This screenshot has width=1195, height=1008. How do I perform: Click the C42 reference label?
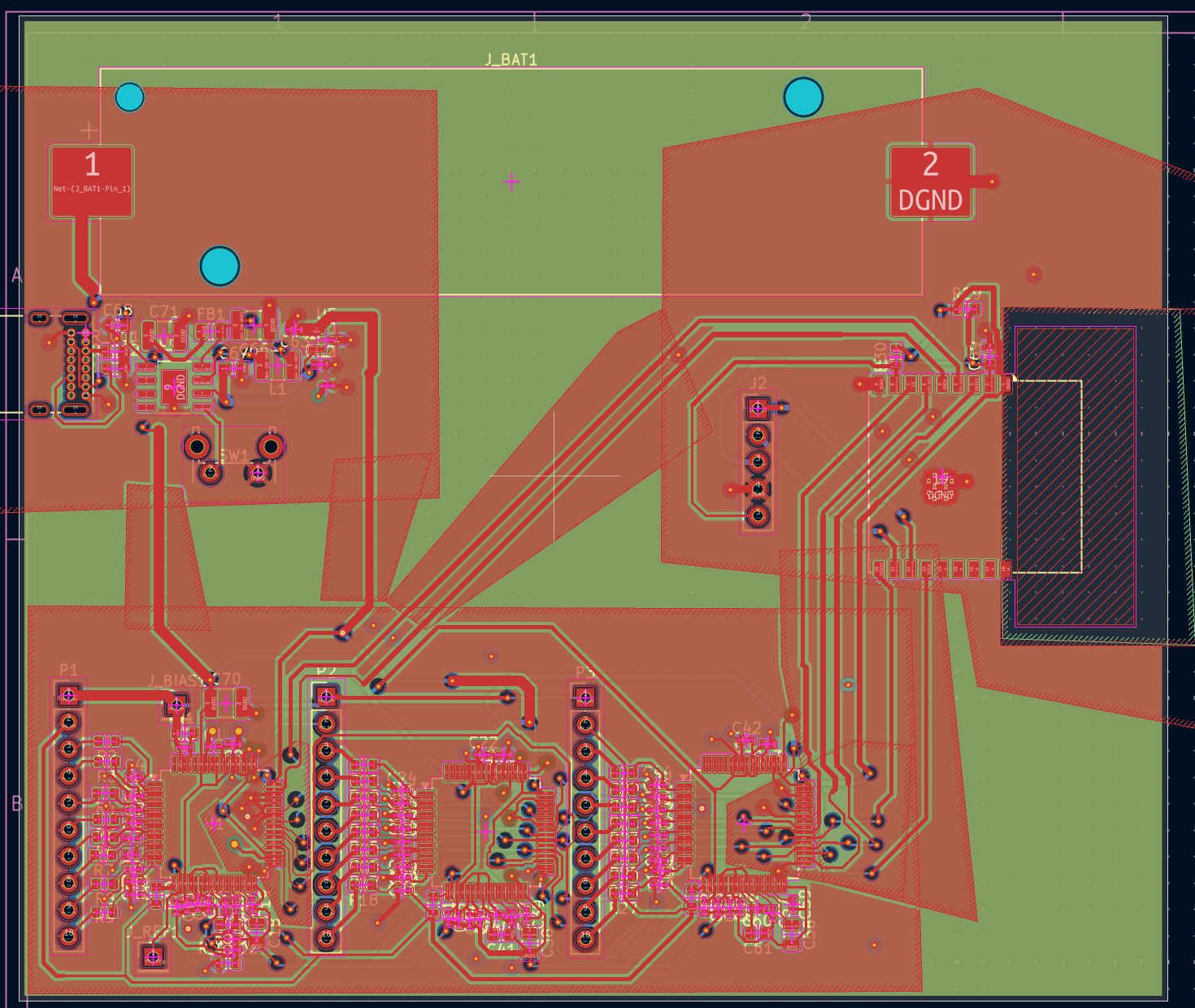[x=746, y=728]
